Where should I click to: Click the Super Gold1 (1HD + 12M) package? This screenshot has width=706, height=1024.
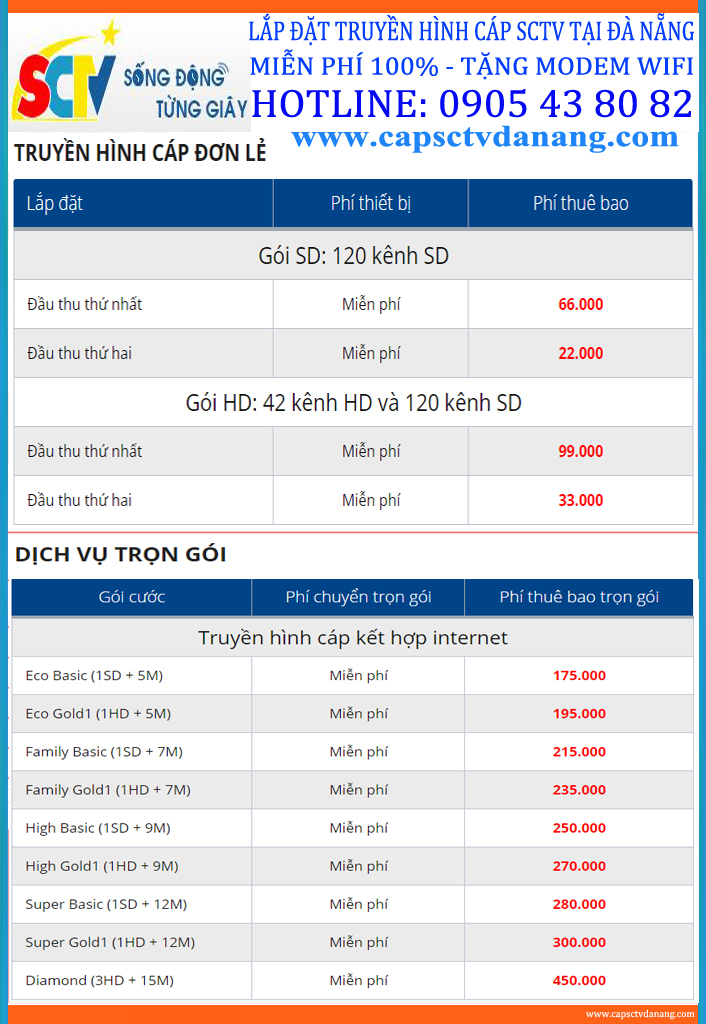(x=110, y=942)
